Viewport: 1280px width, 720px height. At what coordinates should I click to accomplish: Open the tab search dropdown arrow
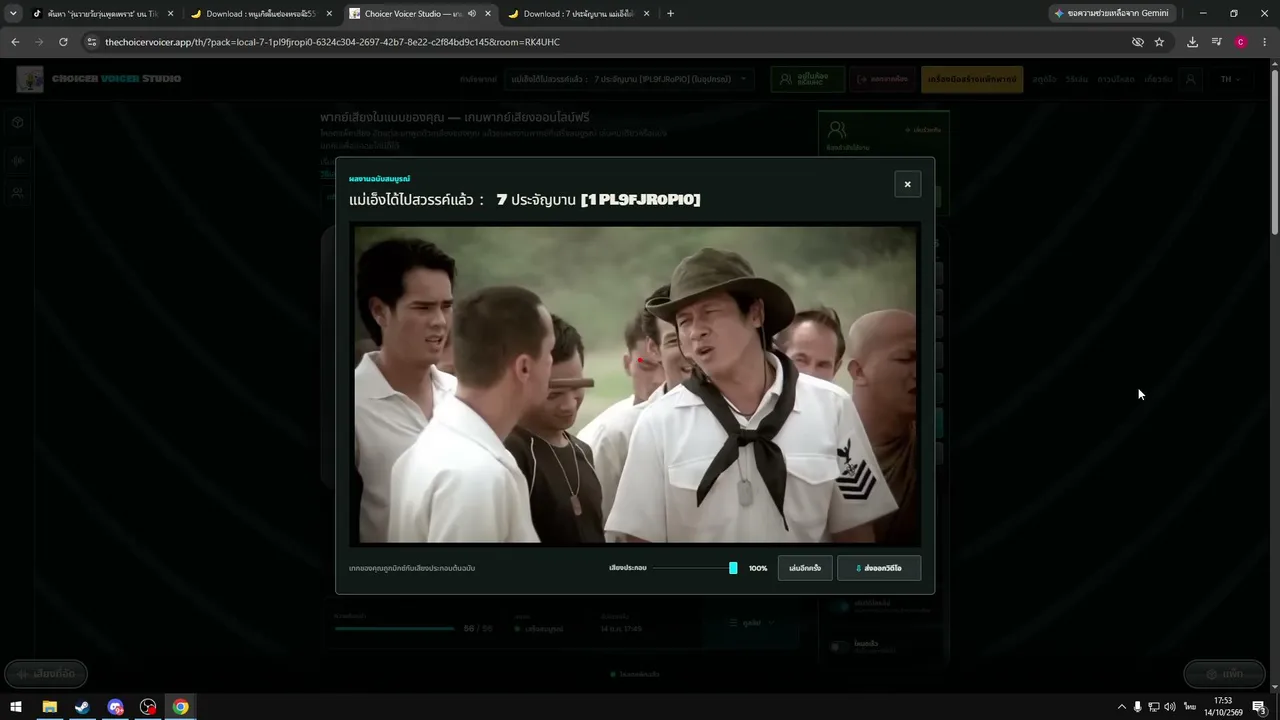[x=13, y=14]
